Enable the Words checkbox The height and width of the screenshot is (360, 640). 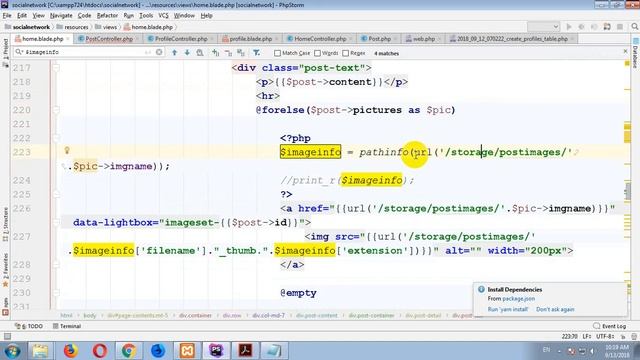[x=318, y=53]
